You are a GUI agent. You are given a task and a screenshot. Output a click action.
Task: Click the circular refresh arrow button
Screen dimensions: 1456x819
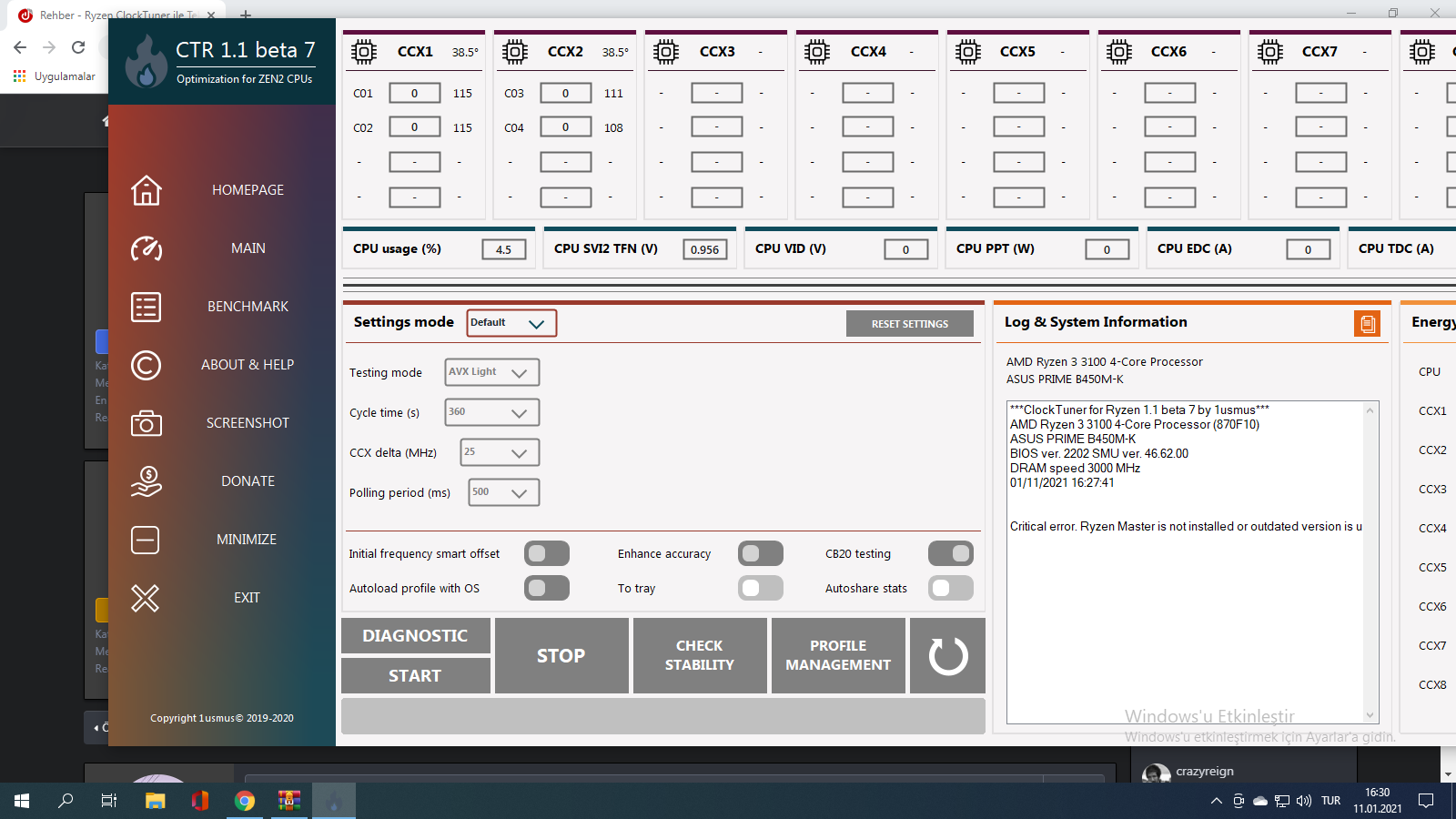(947, 656)
